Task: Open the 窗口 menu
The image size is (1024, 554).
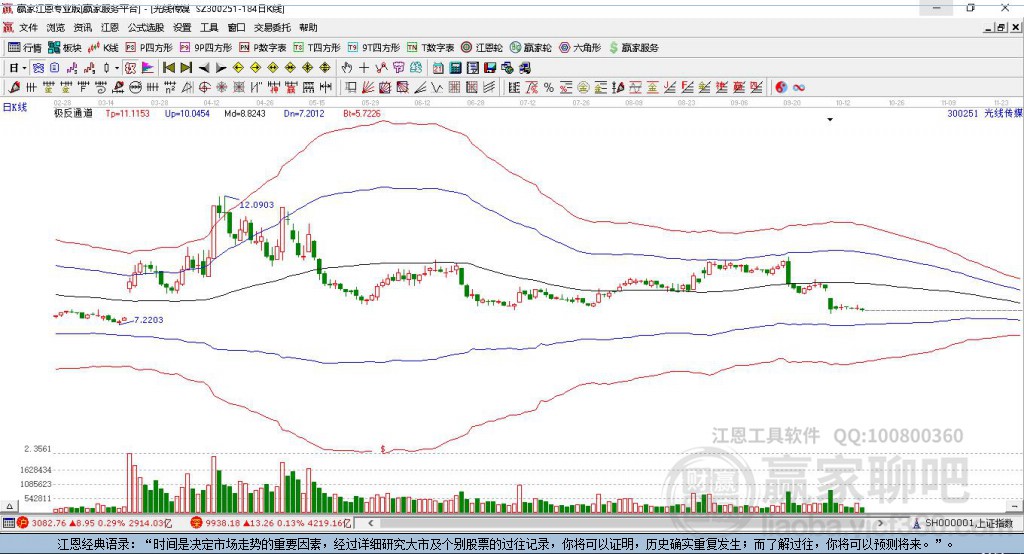Action: pyautogui.click(x=236, y=27)
